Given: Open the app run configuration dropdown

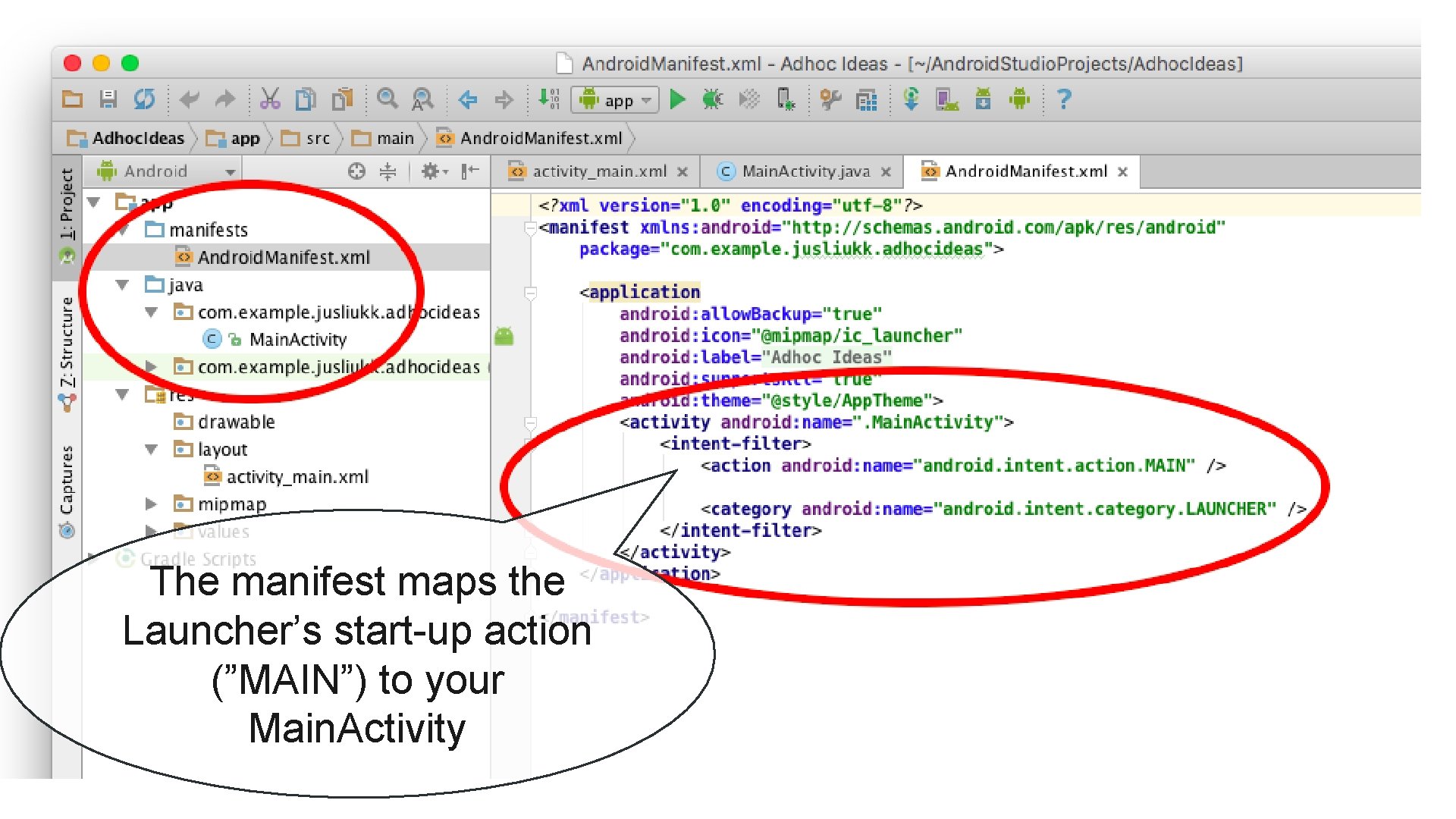Looking at the screenshot, I should coord(615,100).
